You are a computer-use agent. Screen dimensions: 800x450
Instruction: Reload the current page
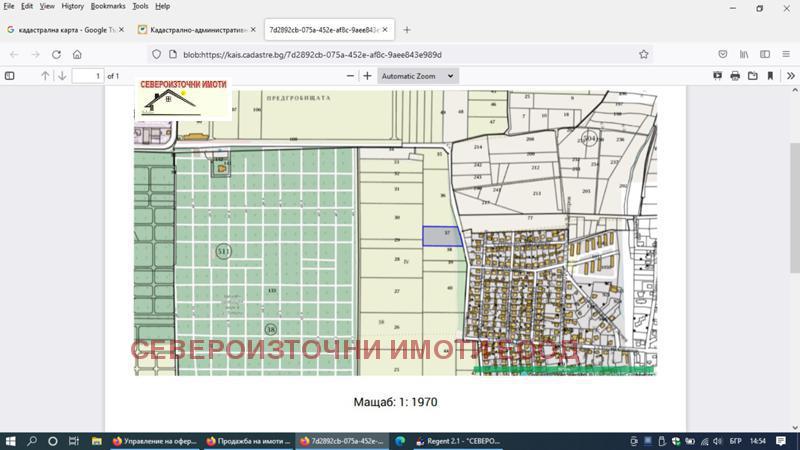tap(56, 54)
